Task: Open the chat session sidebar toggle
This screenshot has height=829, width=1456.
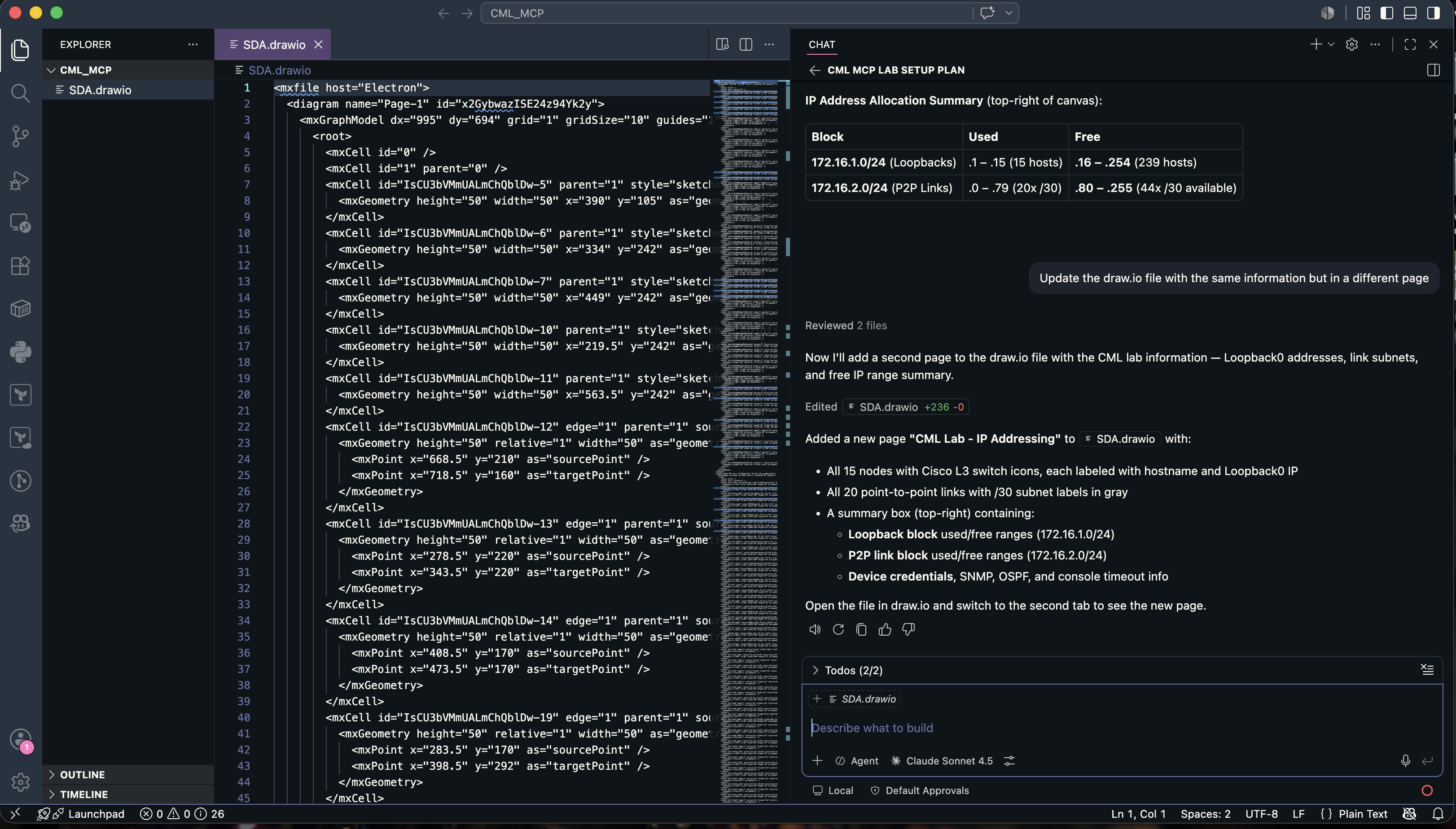Action: pyautogui.click(x=1433, y=70)
